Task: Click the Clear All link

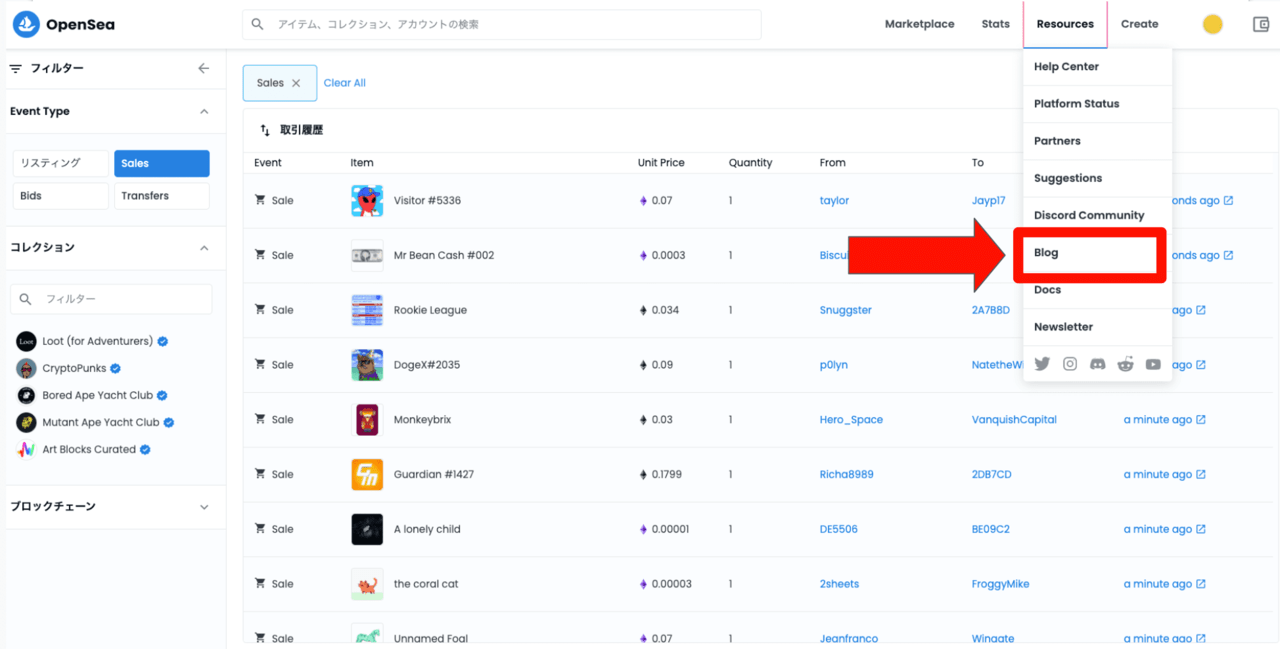Action: [345, 83]
